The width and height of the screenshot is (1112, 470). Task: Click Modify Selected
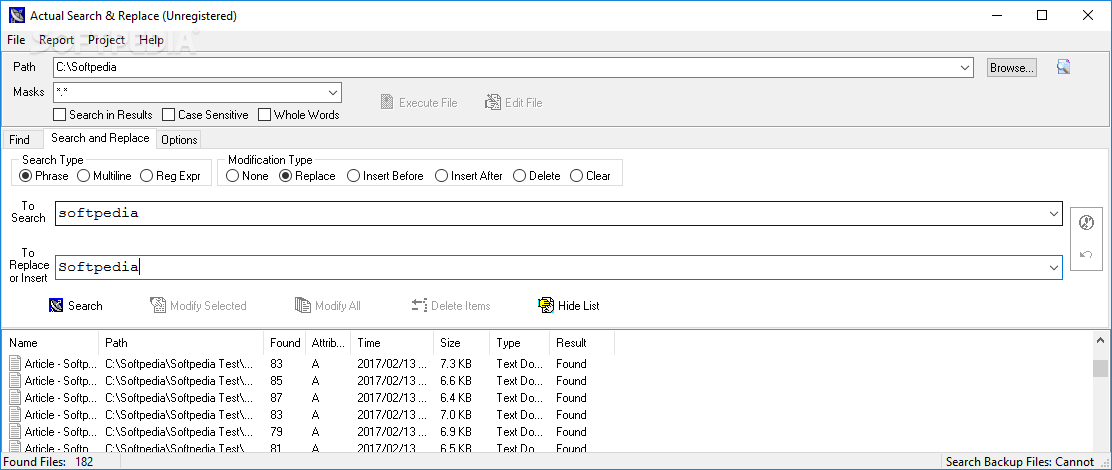[x=199, y=306]
